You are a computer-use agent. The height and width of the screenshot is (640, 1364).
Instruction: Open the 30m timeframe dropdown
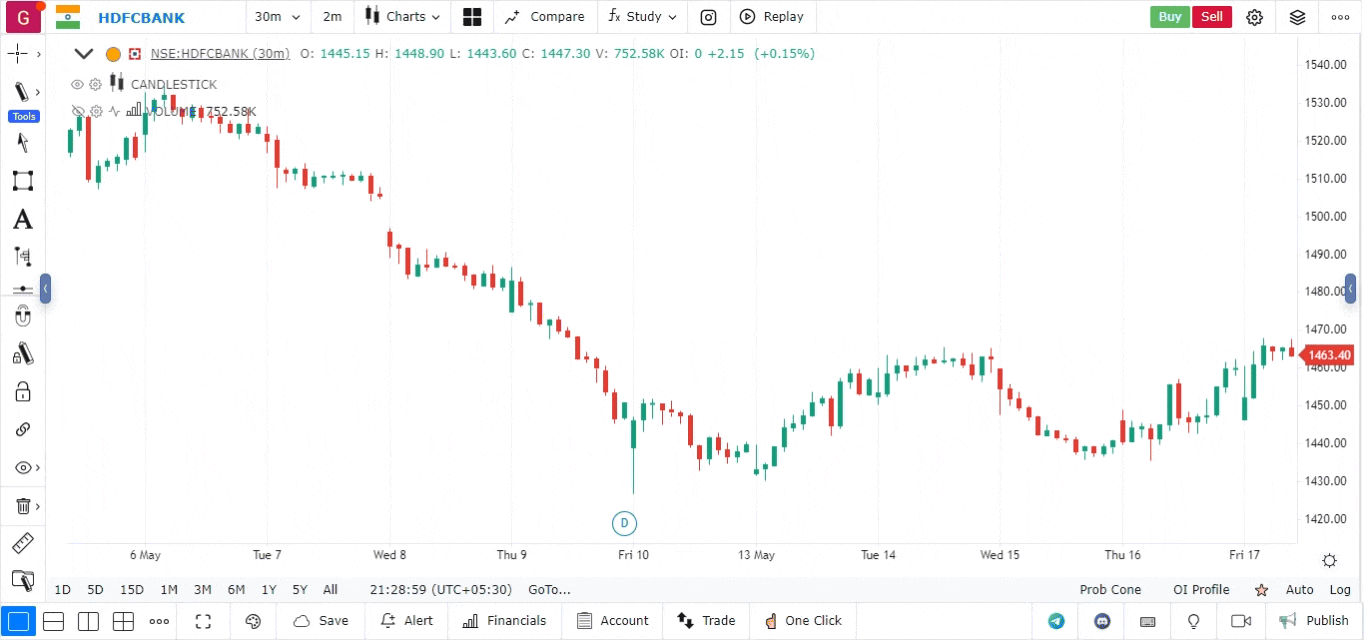point(277,17)
